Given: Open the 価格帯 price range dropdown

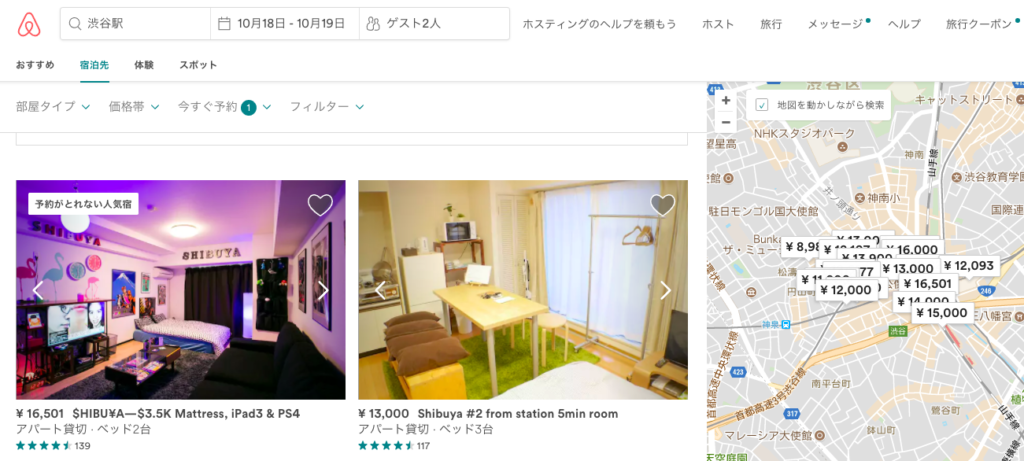Looking at the screenshot, I should (x=134, y=106).
